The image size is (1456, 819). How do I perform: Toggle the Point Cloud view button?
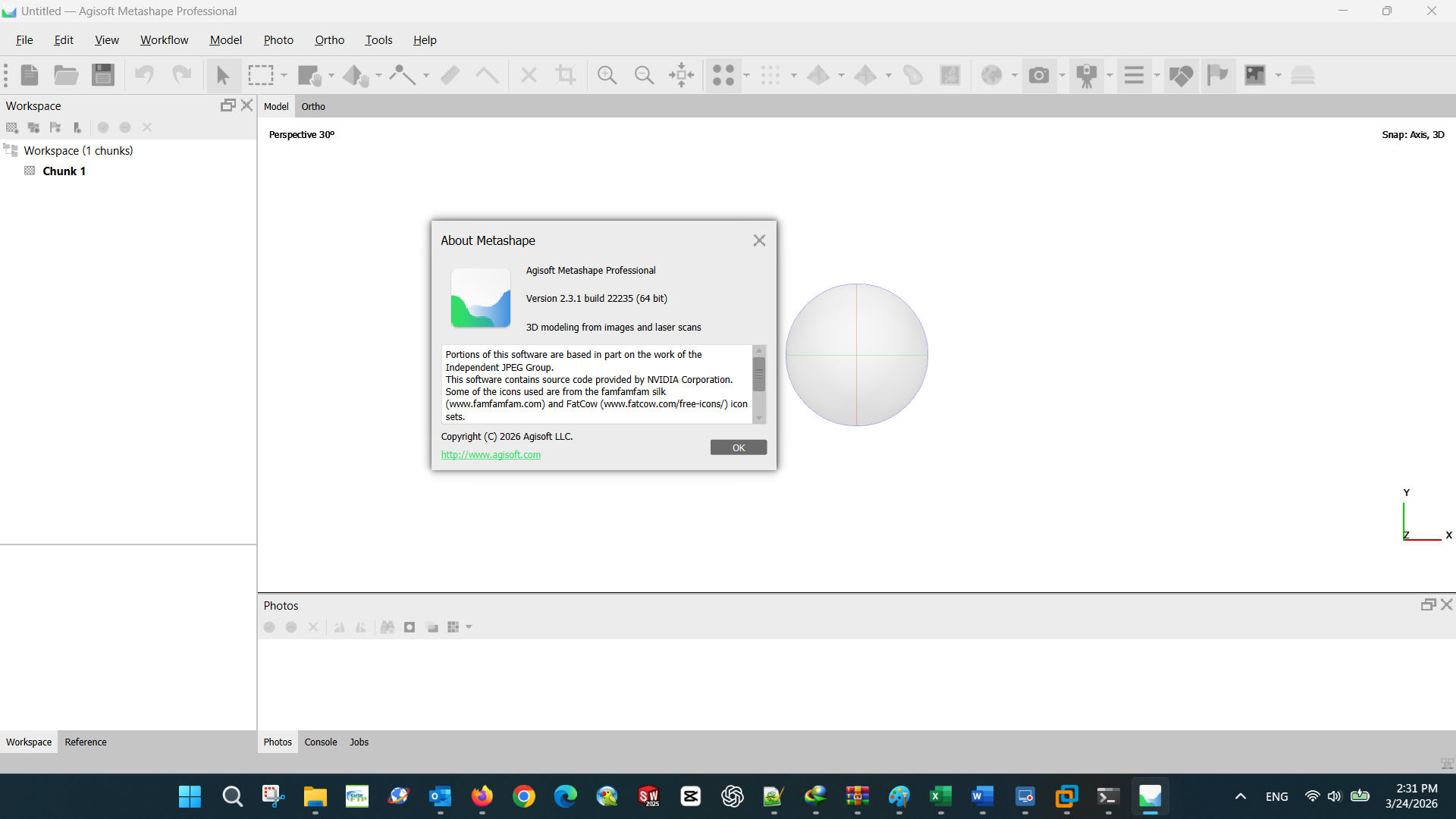pos(723,75)
